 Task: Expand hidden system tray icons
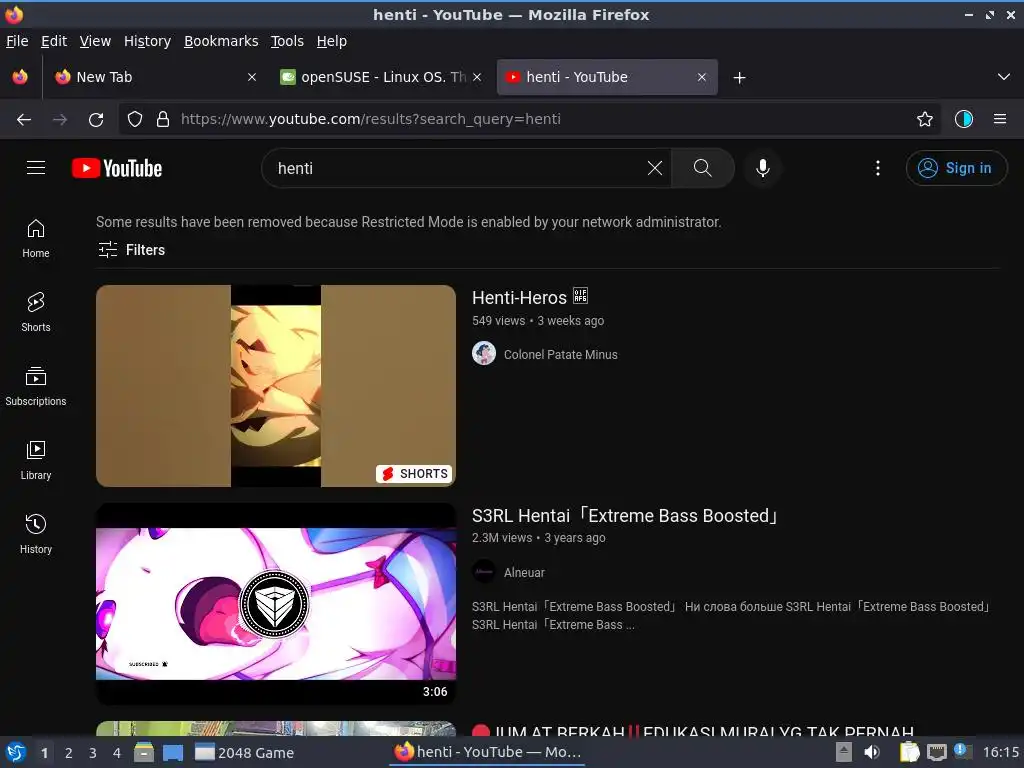tap(844, 752)
